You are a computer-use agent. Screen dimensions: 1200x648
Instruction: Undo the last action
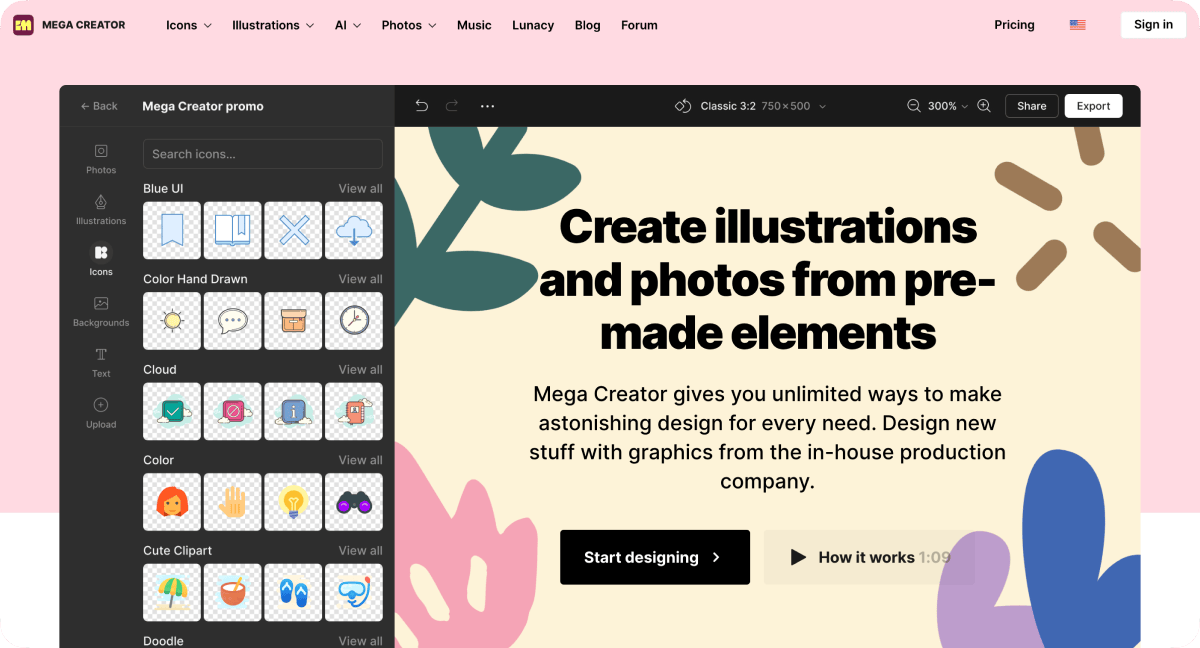(422, 106)
